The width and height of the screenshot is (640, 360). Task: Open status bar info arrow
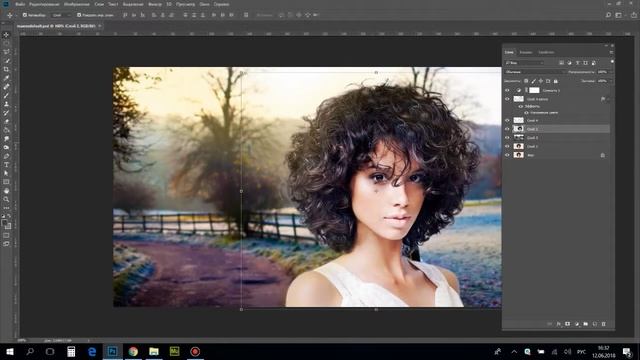[89, 340]
